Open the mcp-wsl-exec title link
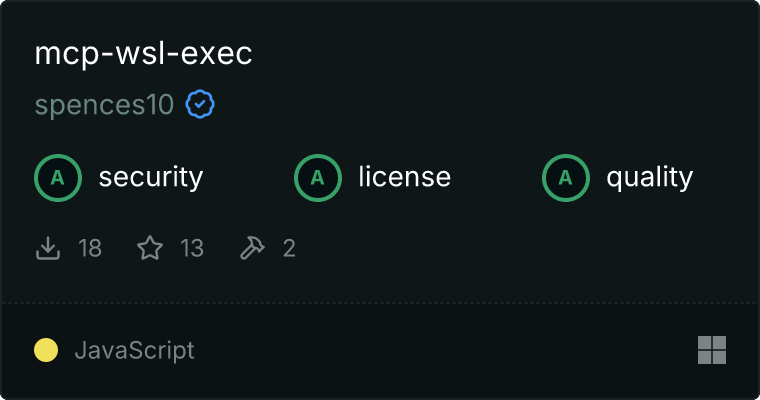The width and height of the screenshot is (760, 400). pos(143,53)
